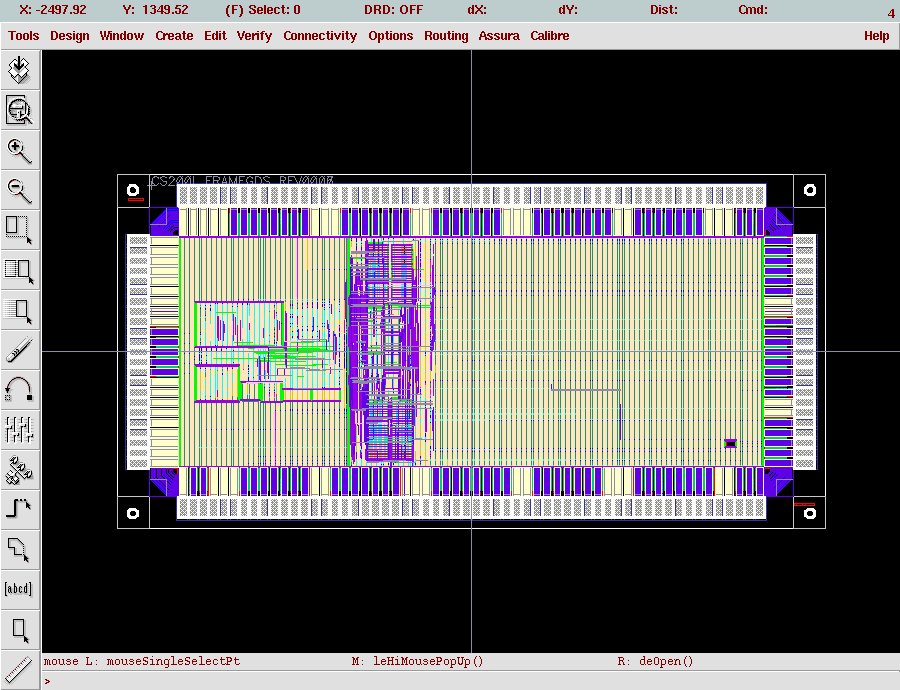Select the Ruler tool

point(19,668)
